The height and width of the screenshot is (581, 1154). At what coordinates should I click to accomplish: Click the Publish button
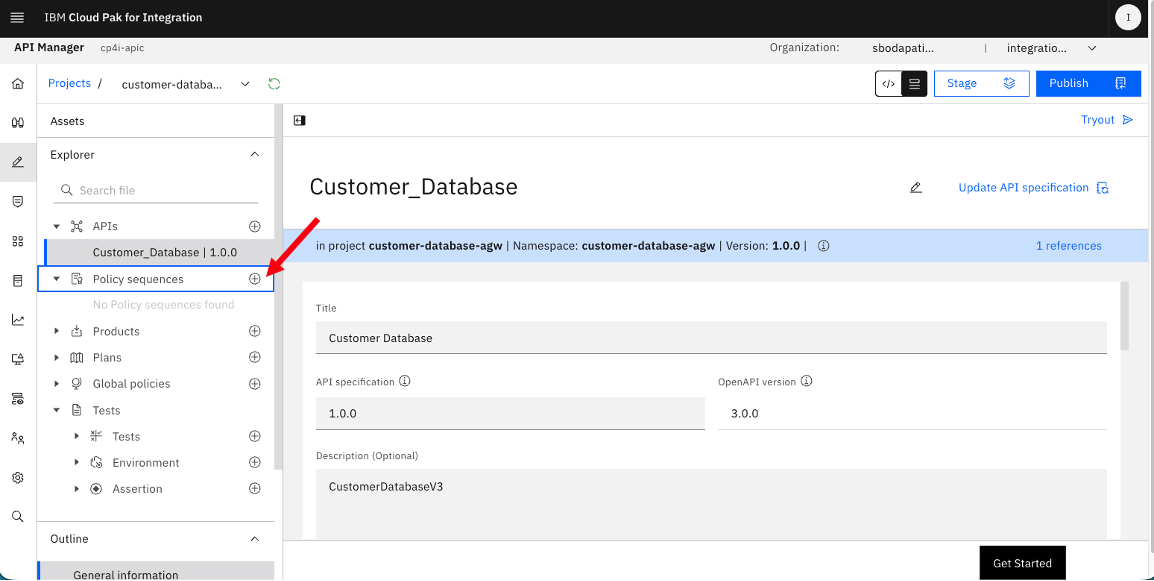(x=1088, y=83)
